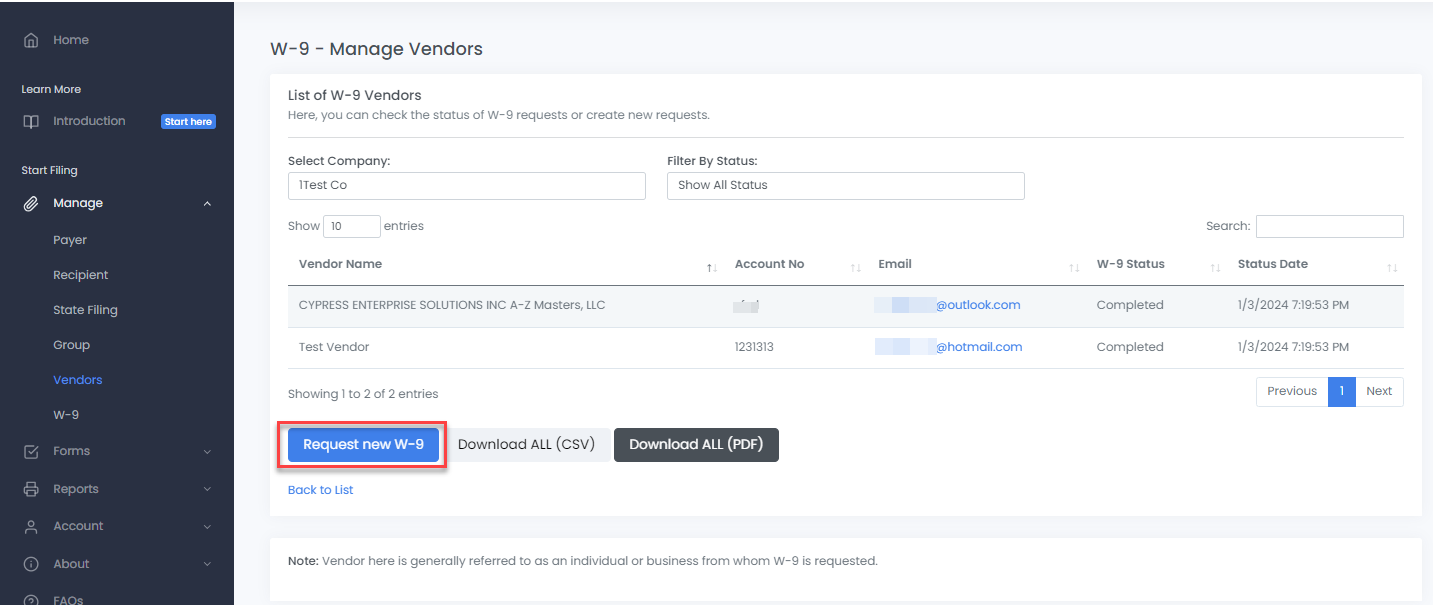The image size is (1433, 605).
Task: Click the Reports printer icon
Action: pos(31,489)
